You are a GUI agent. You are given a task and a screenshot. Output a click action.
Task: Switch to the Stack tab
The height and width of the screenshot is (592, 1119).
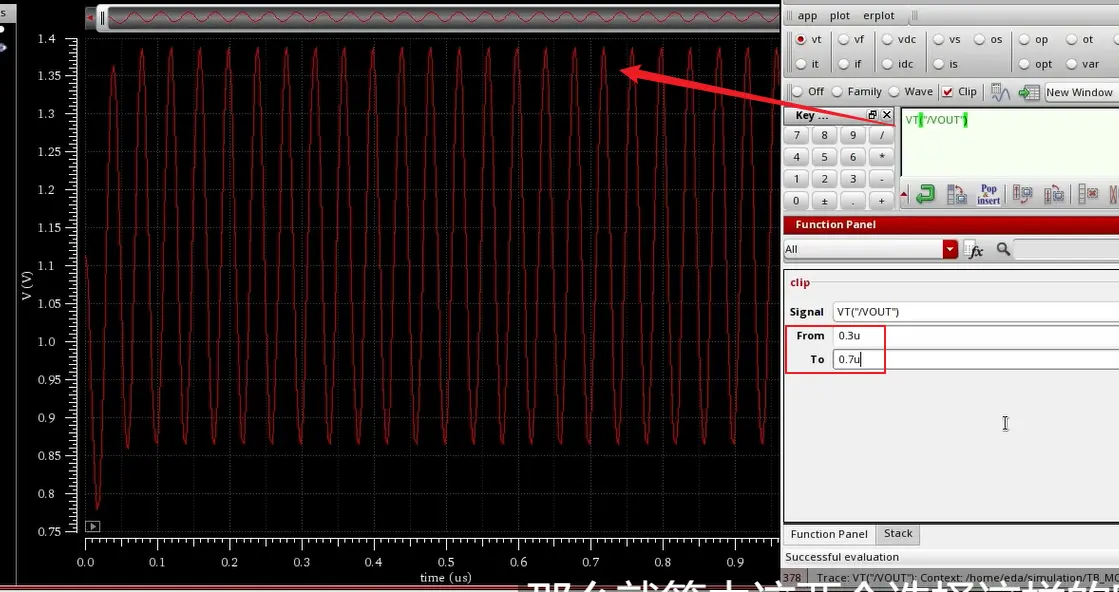898,534
